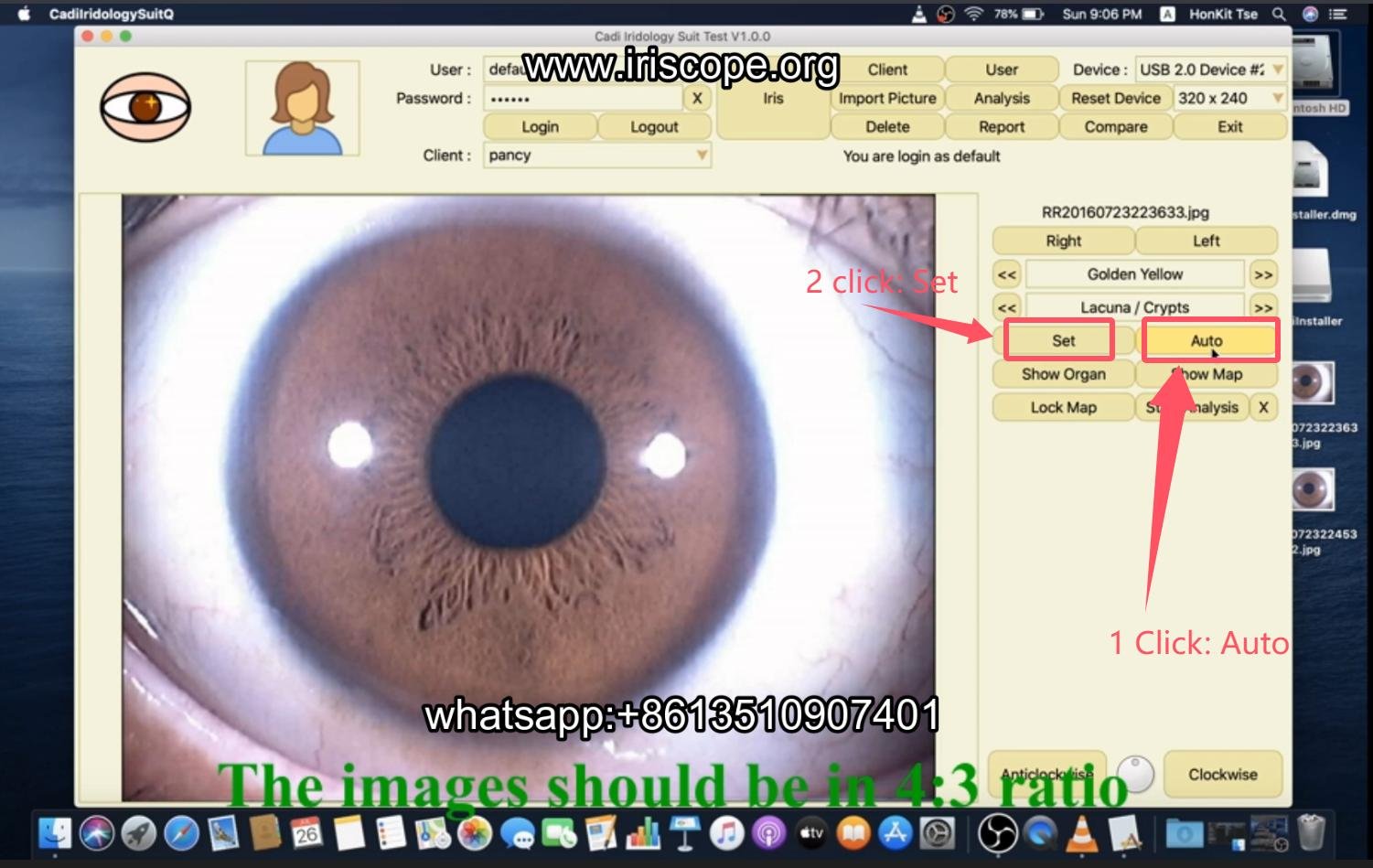
Task: Click the Clockwise rotation button
Action: click(1223, 775)
